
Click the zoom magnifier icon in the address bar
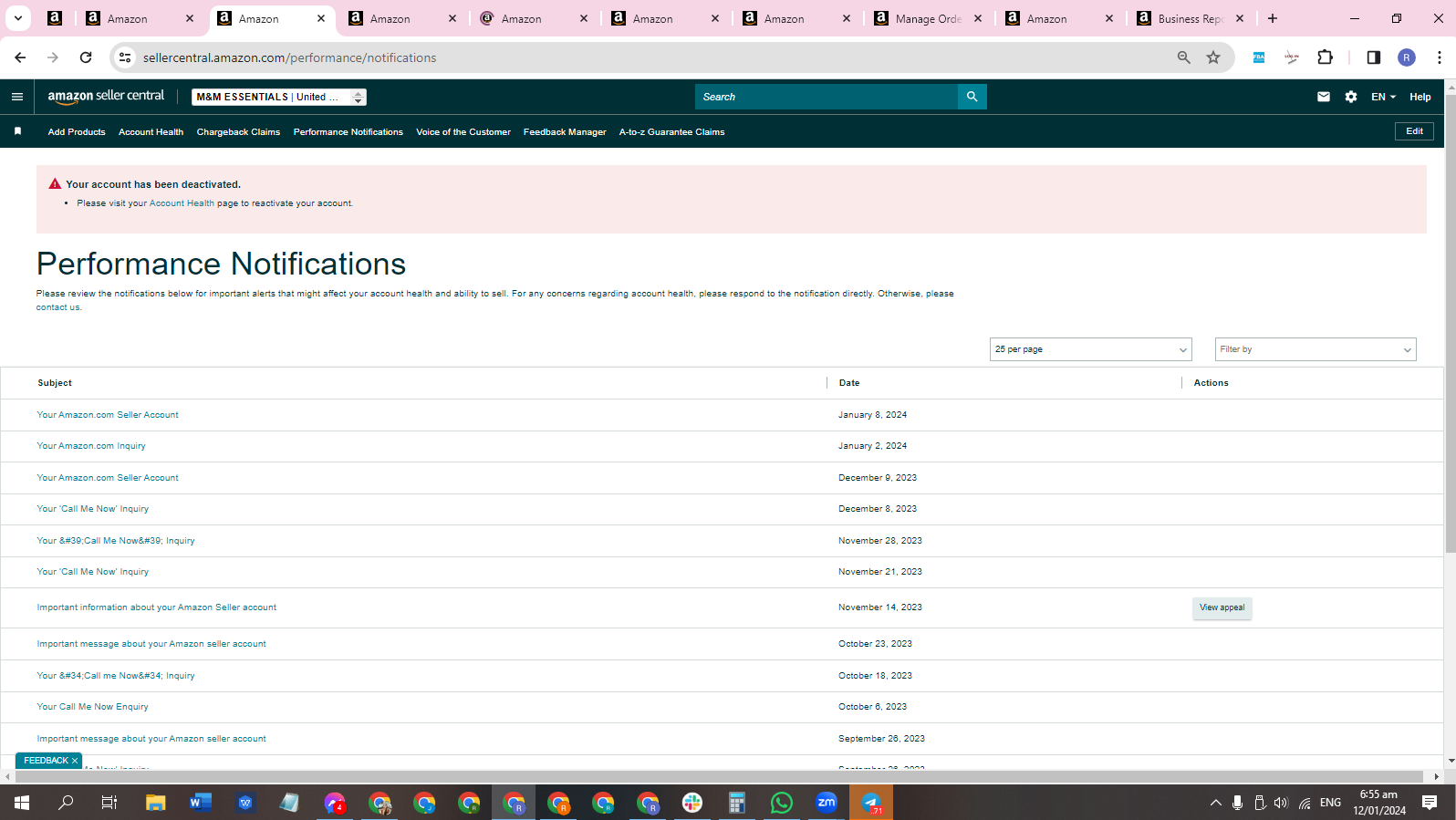tap(1184, 57)
